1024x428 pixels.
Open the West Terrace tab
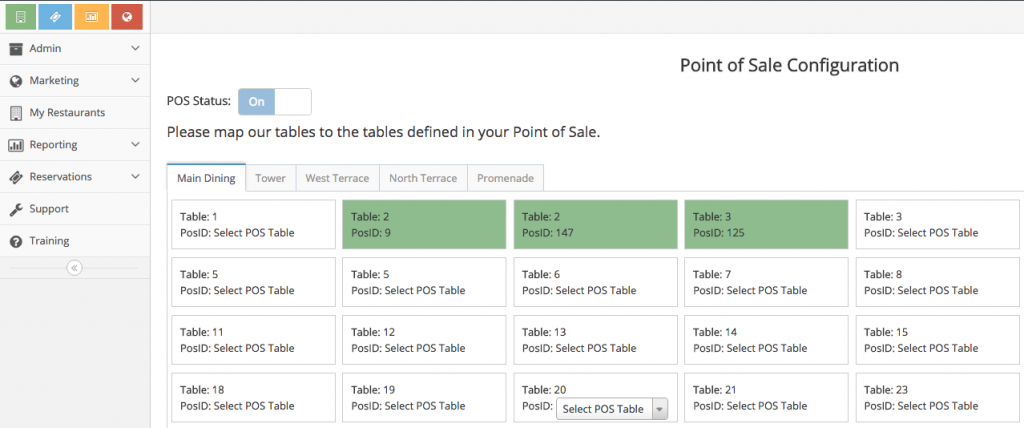pyautogui.click(x=337, y=178)
